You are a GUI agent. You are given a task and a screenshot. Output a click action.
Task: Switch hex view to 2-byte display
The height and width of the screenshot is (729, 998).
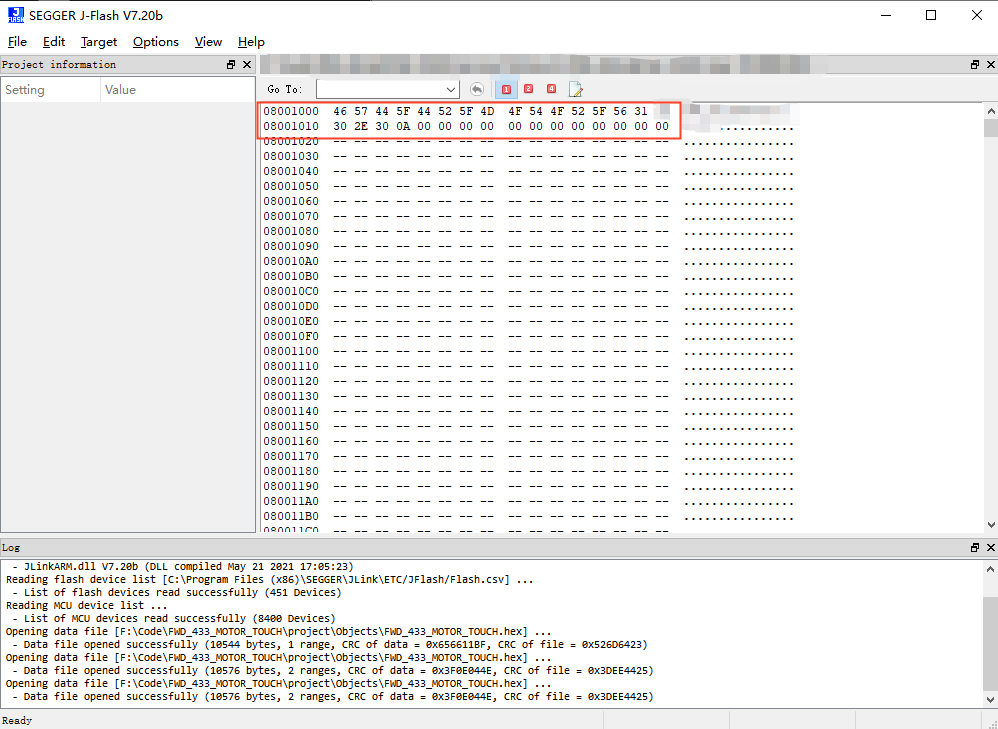click(x=528, y=89)
